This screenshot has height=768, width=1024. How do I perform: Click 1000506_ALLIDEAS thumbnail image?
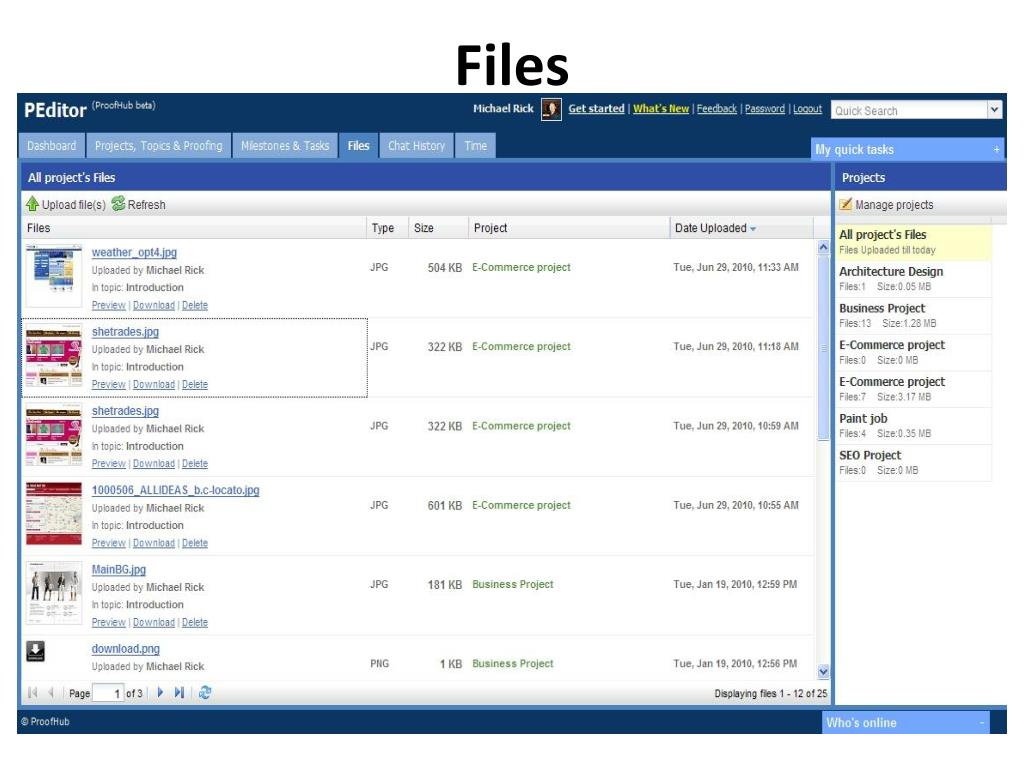tap(54, 513)
